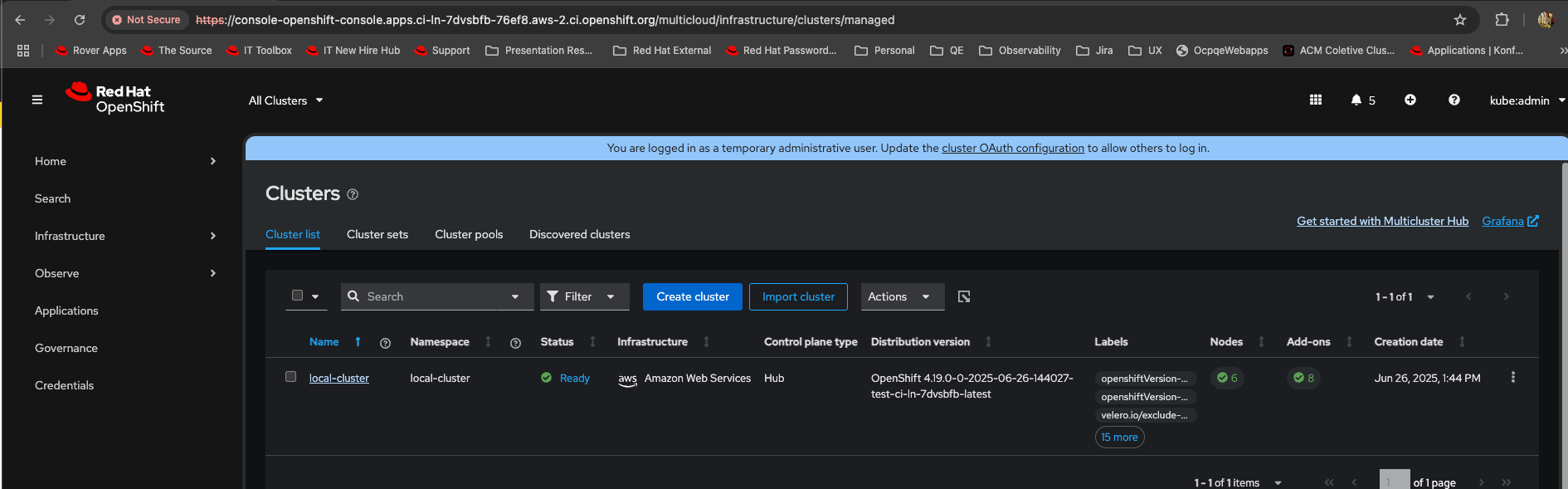Click the plus quick-create icon
1568x489 pixels.
click(x=1410, y=100)
